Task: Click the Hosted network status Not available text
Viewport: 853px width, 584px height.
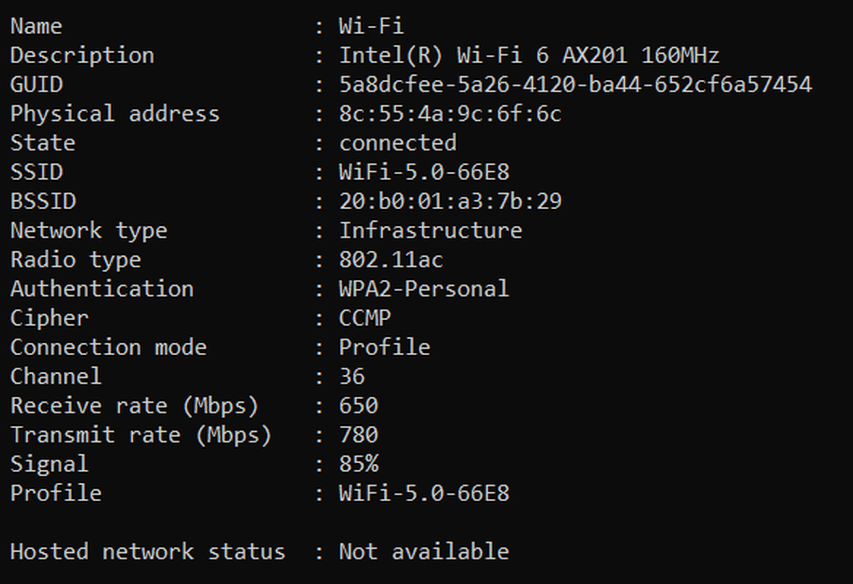Action: 424,552
